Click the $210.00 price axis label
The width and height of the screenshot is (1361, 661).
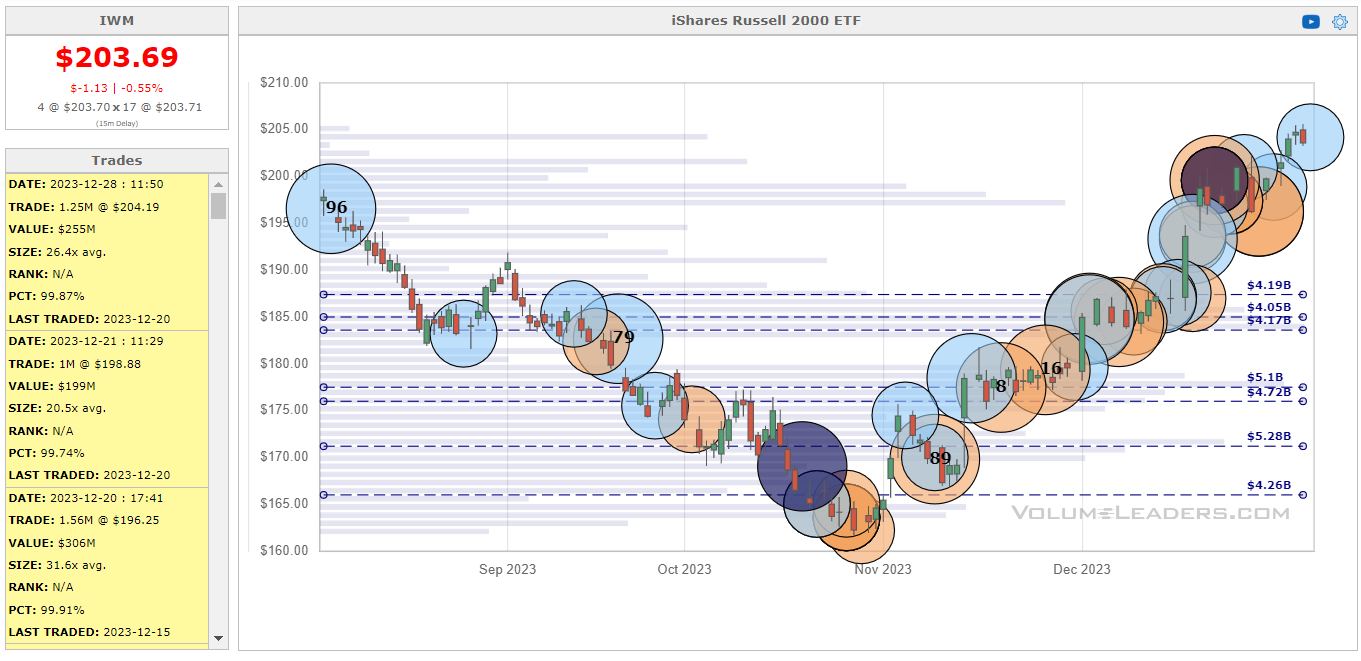(x=283, y=82)
